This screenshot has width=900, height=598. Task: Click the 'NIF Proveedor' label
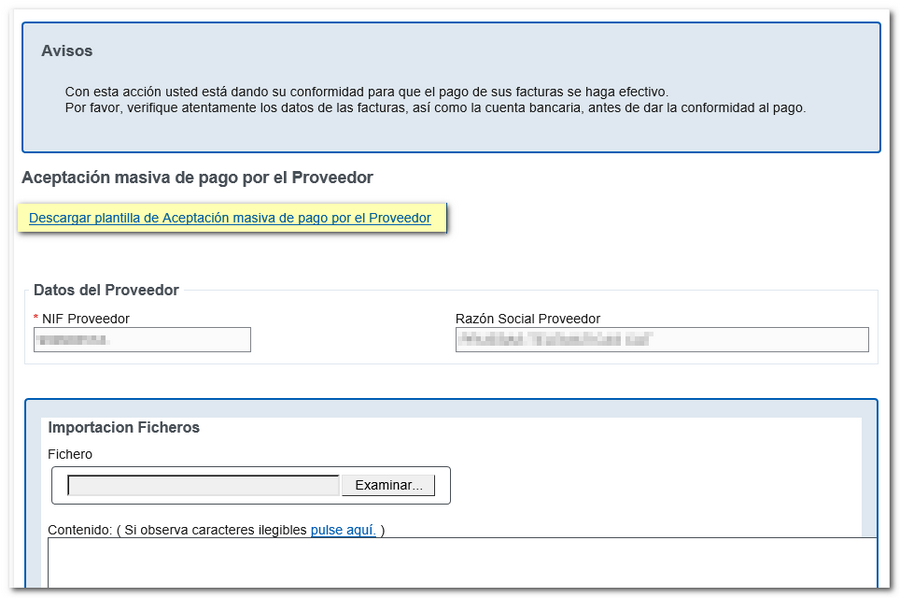pos(86,319)
